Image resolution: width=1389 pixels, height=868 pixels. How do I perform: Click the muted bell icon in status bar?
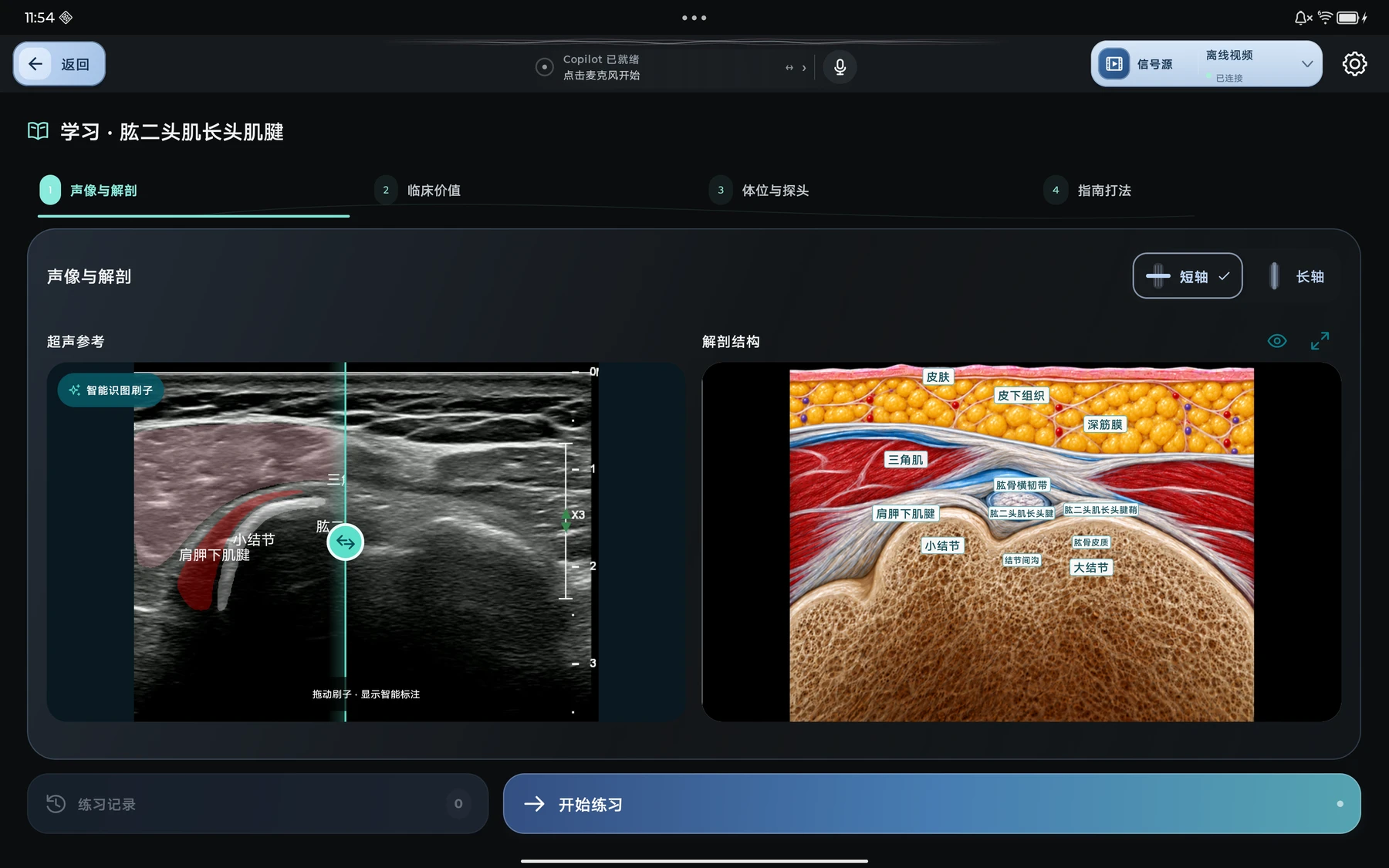pos(1303,17)
